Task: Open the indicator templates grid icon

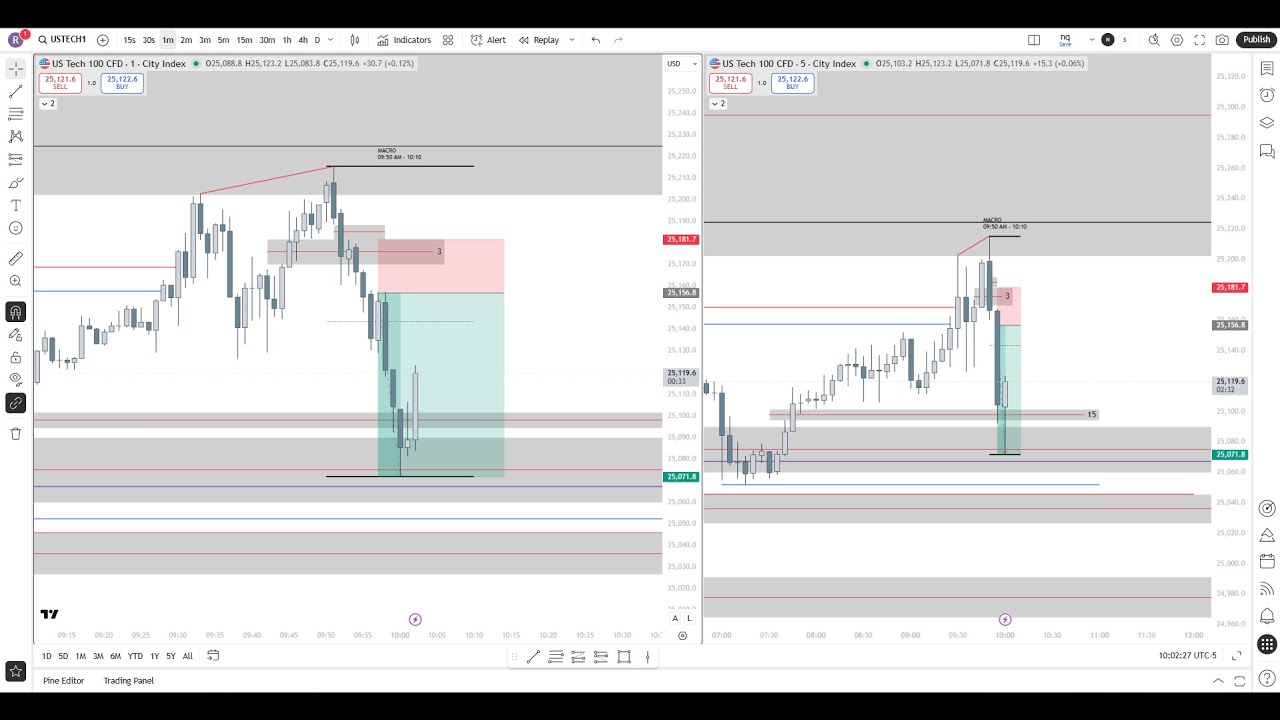Action: click(448, 40)
